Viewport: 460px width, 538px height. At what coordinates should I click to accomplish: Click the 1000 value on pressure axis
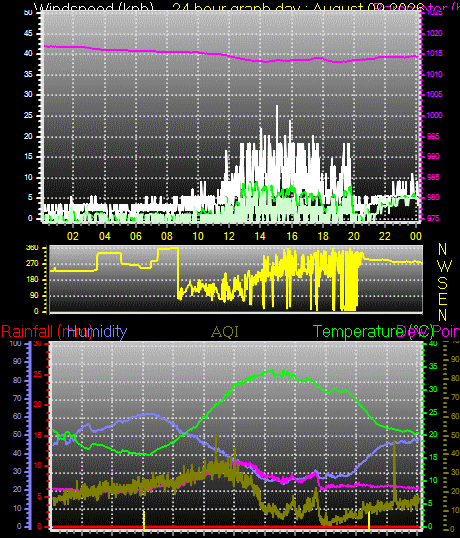(x=435, y=115)
